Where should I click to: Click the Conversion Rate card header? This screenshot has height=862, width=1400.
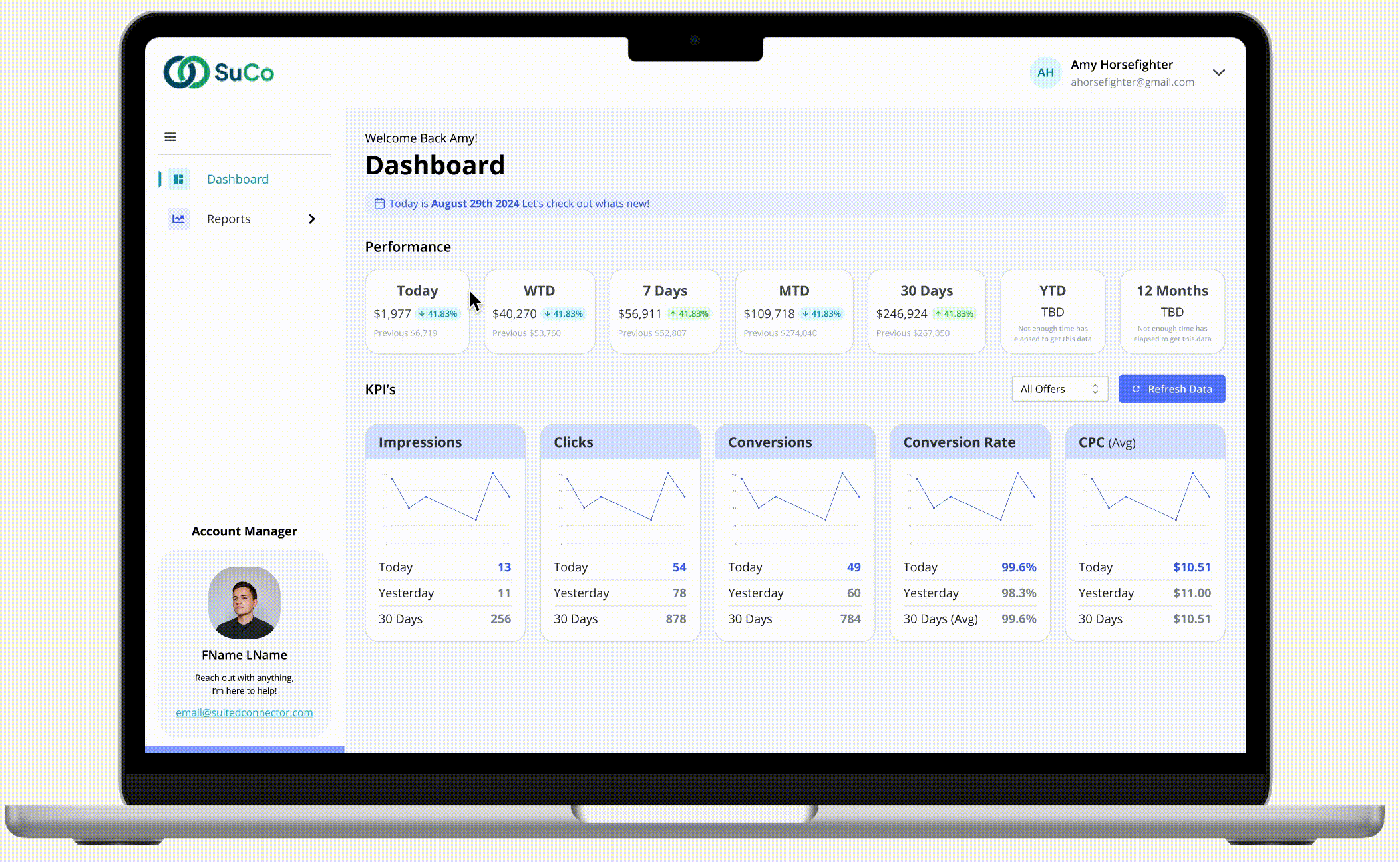970,442
